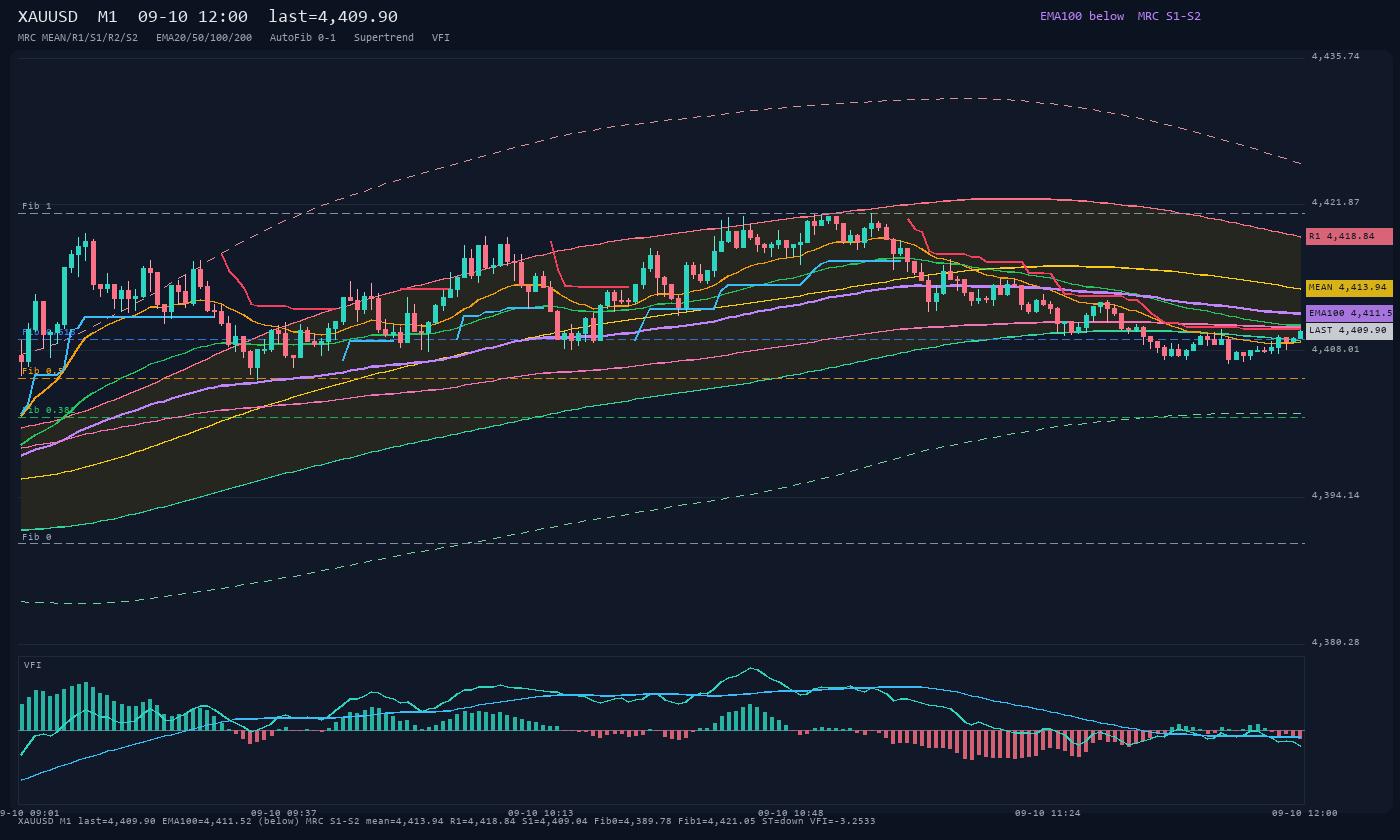The height and width of the screenshot is (840, 1400).
Task: Select the 'Fib 0' level label
Action: coord(37,537)
